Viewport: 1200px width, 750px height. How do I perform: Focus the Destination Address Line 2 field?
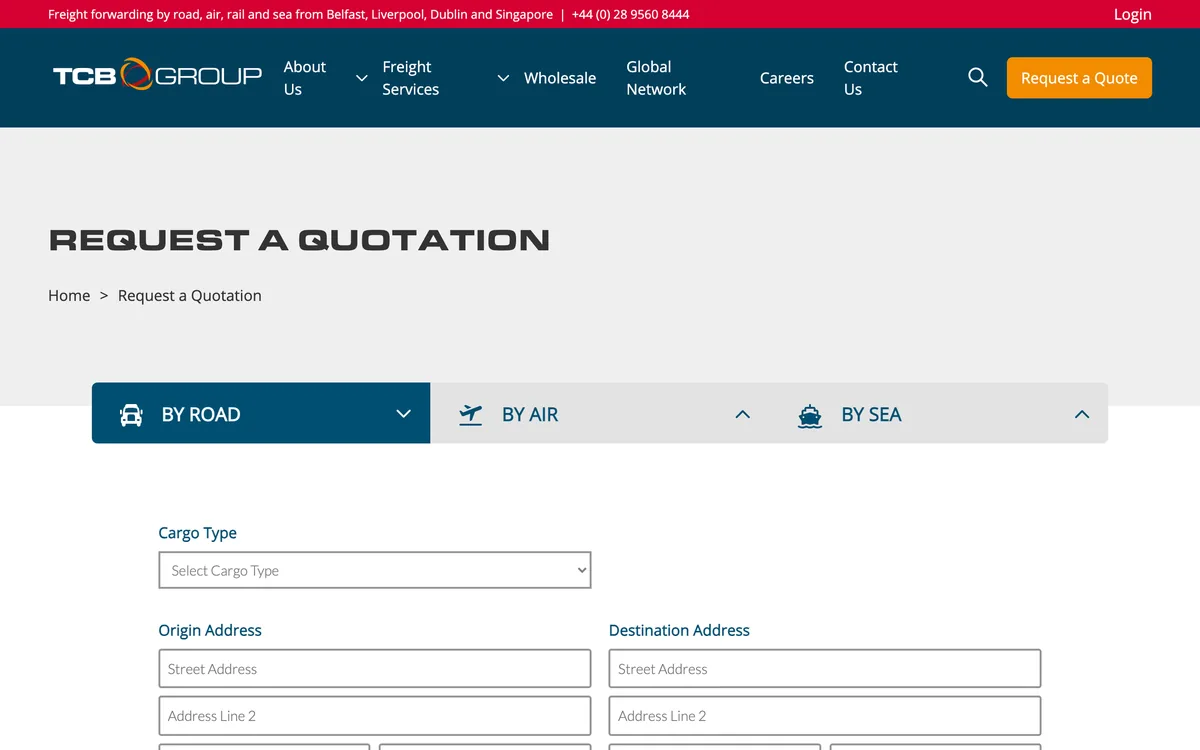point(825,716)
